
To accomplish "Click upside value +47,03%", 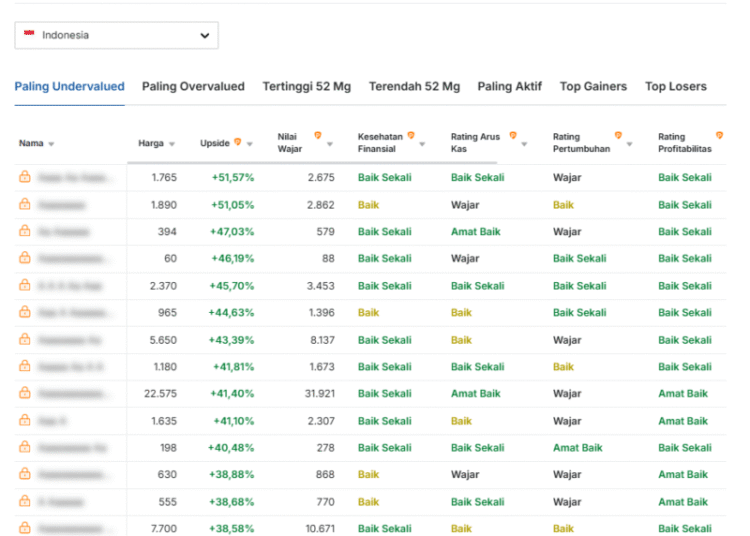I will pos(232,232).
